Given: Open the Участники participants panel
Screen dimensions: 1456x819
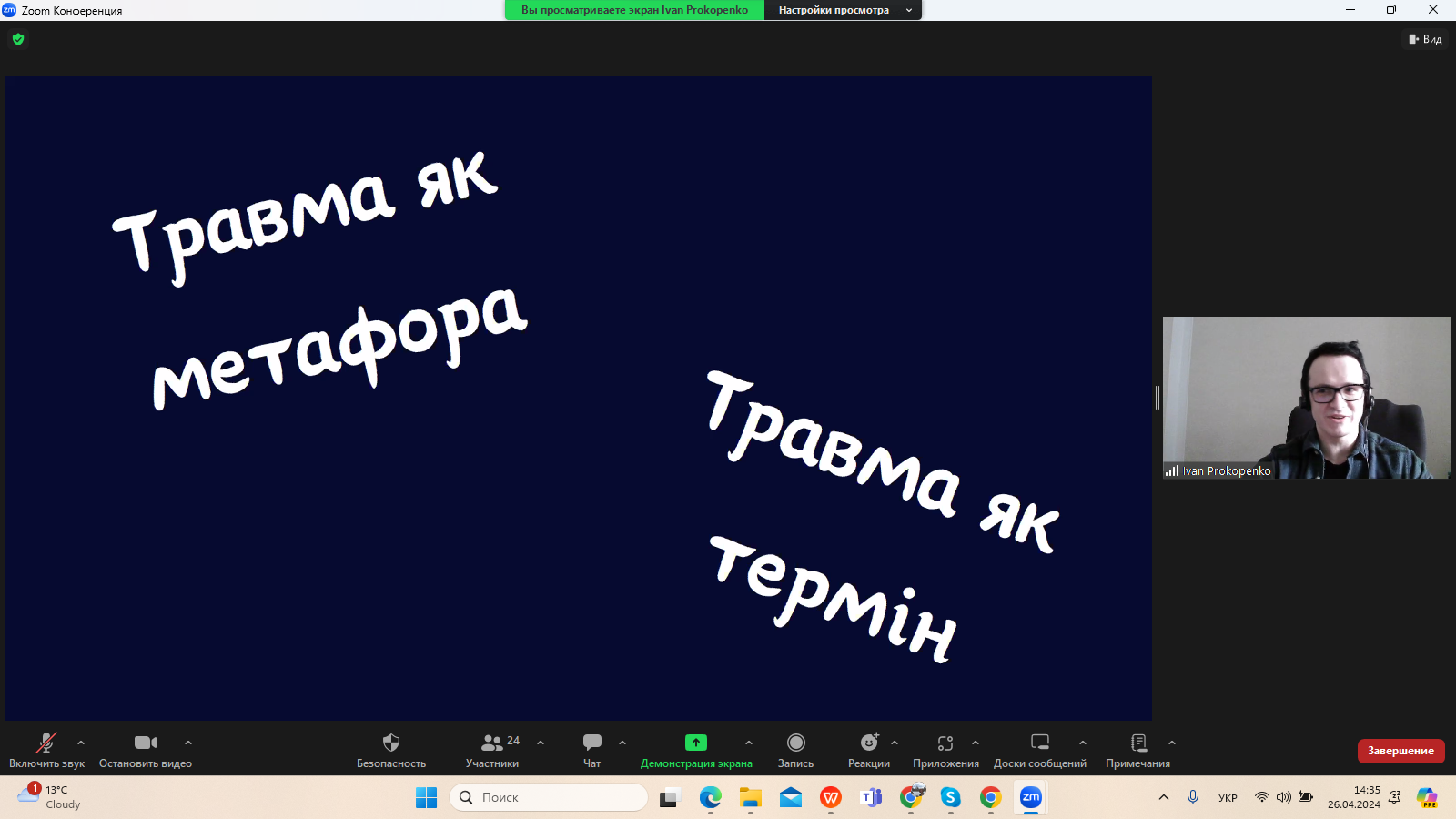Looking at the screenshot, I should pos(491,749).
